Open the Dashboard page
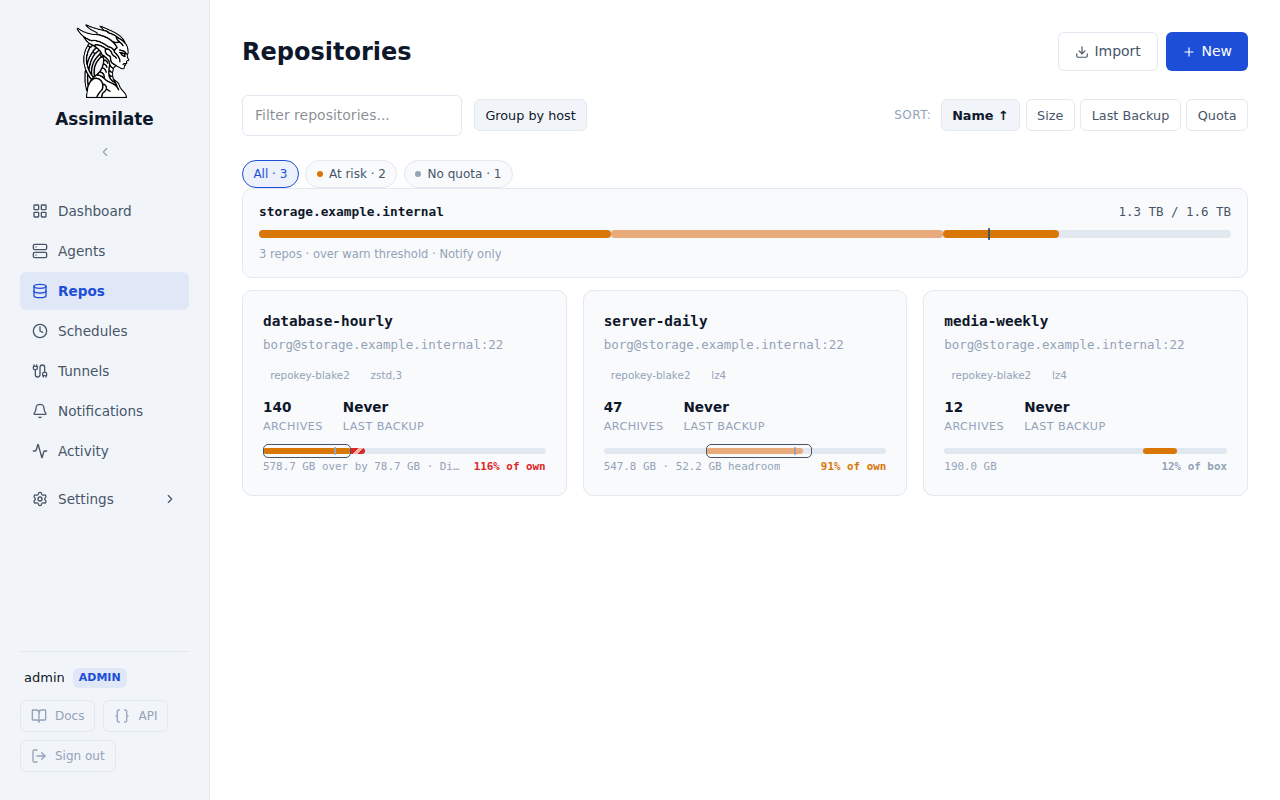Screen dimensions: 1280x800 (x=104, y=211)
